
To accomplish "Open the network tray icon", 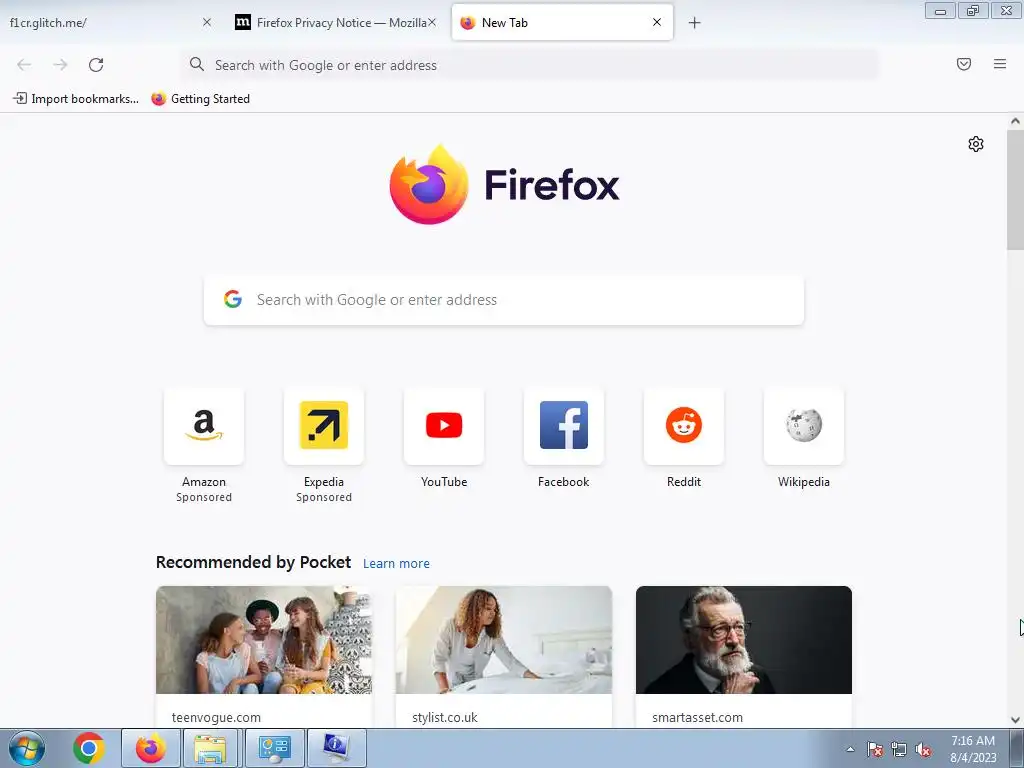I will coord(899,749).
